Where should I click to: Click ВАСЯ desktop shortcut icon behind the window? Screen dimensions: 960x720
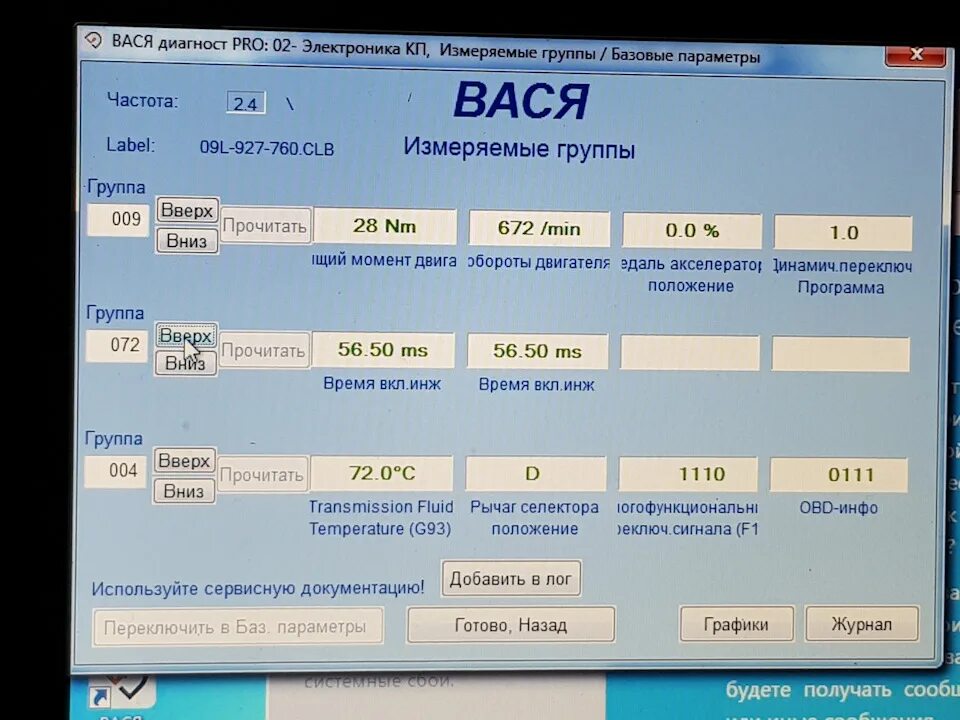(121, 694)
